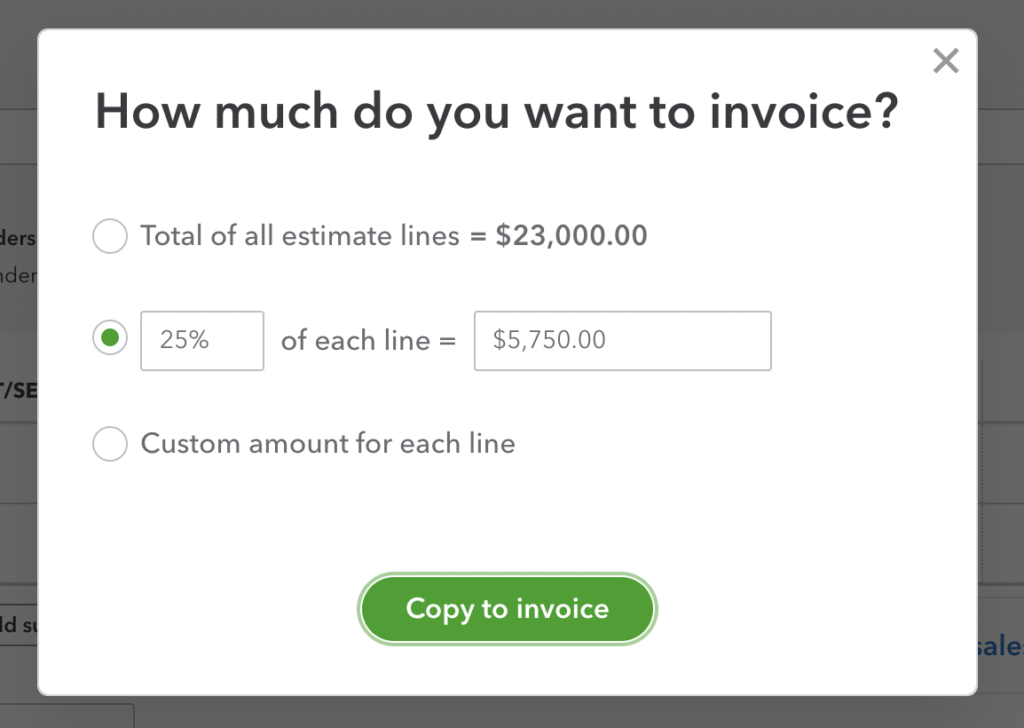
Task: Select the "Total of all estimate lines" radio
Action: (x=110, y=237)
